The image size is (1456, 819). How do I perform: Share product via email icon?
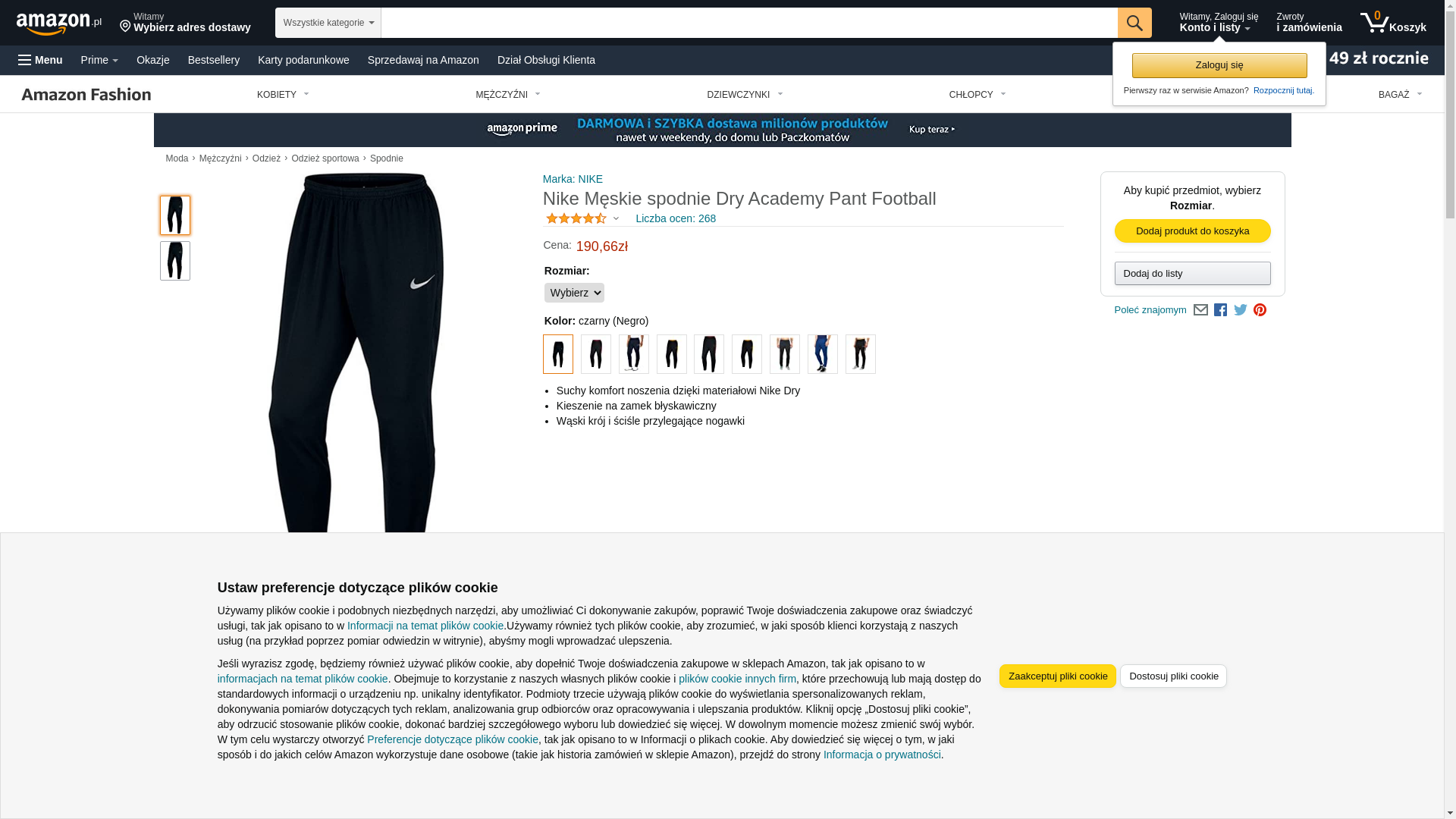point(1200,310)
